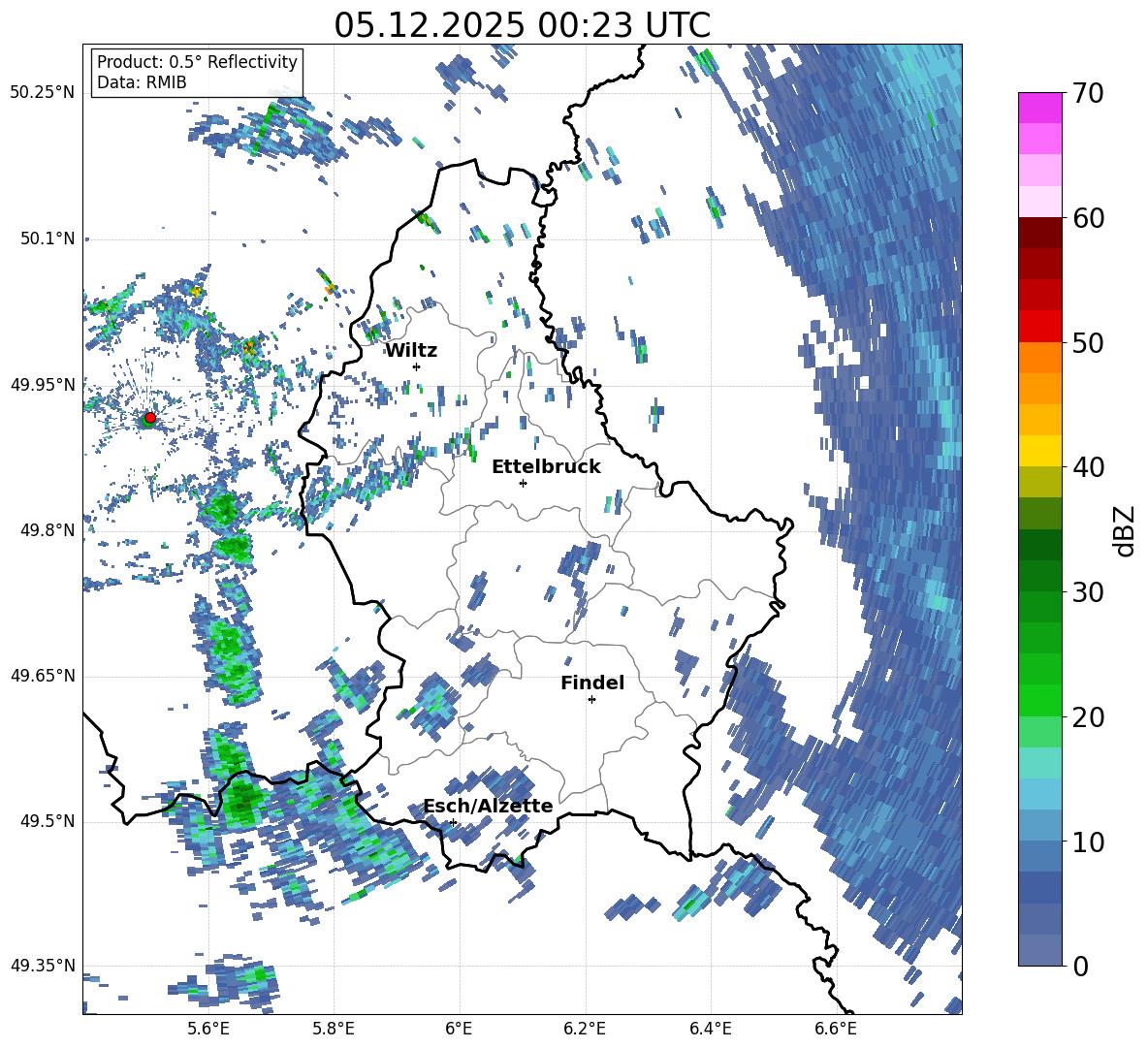Click the 49.5°N latitude label
This screenshot has width=1148, height=1048.
(48, 820)
